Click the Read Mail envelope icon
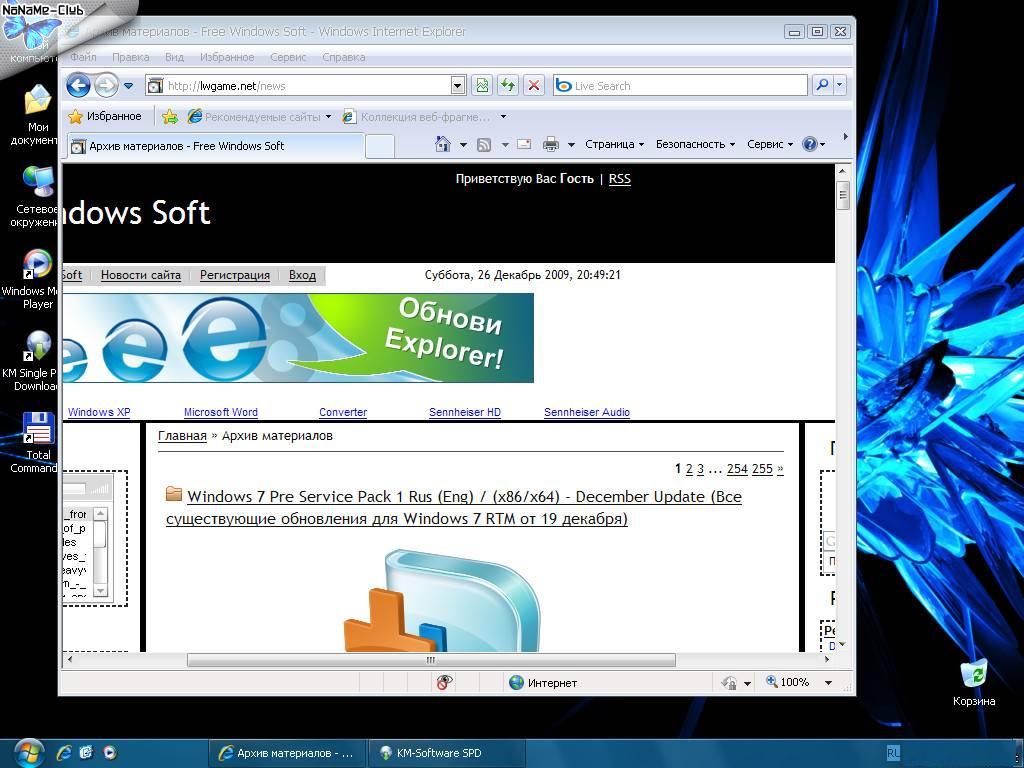1024x768 pixels. (524, 144)
